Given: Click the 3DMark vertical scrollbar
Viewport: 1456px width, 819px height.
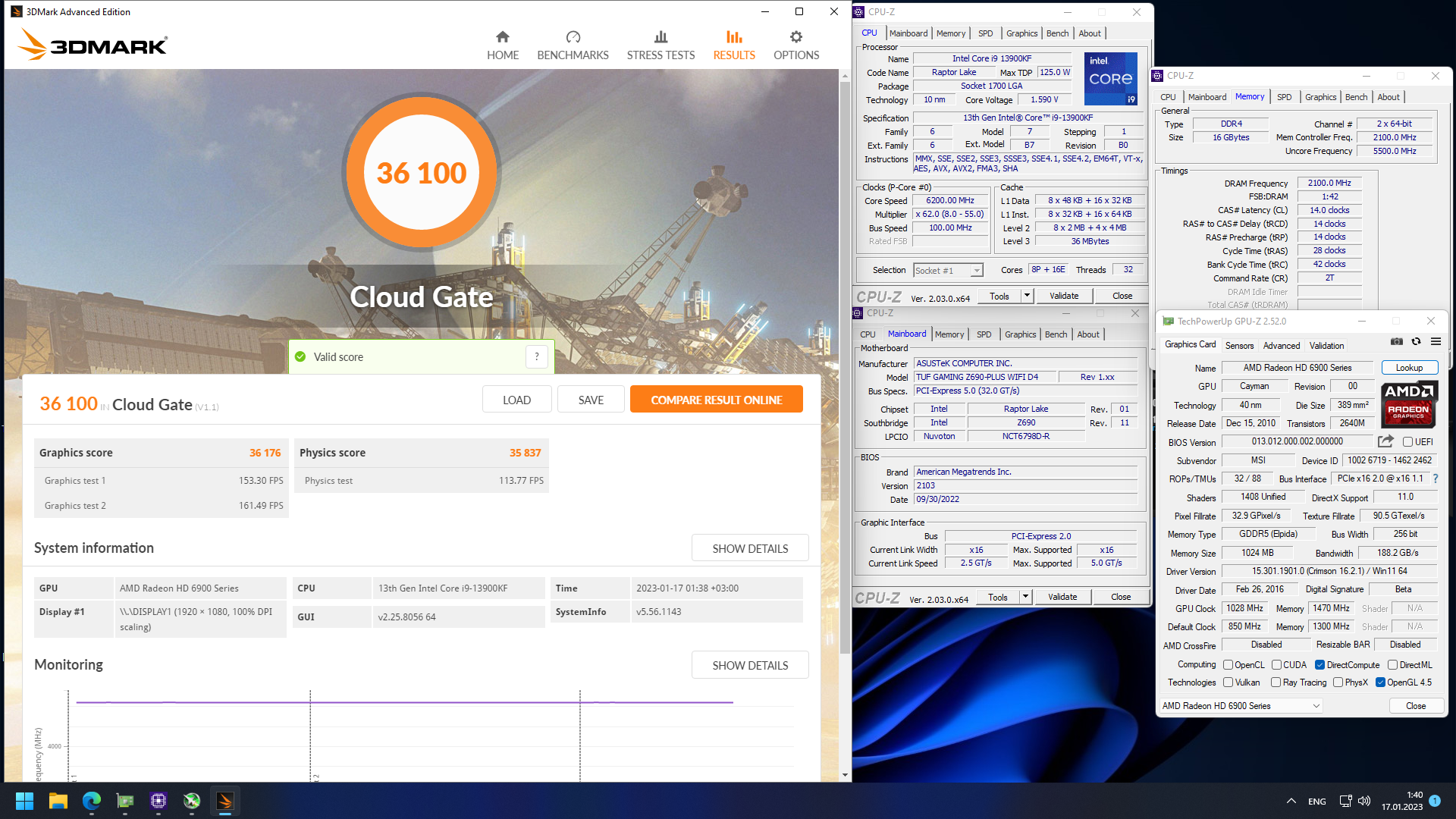Looking at the screenshot, I should click(x=845, y=368).
